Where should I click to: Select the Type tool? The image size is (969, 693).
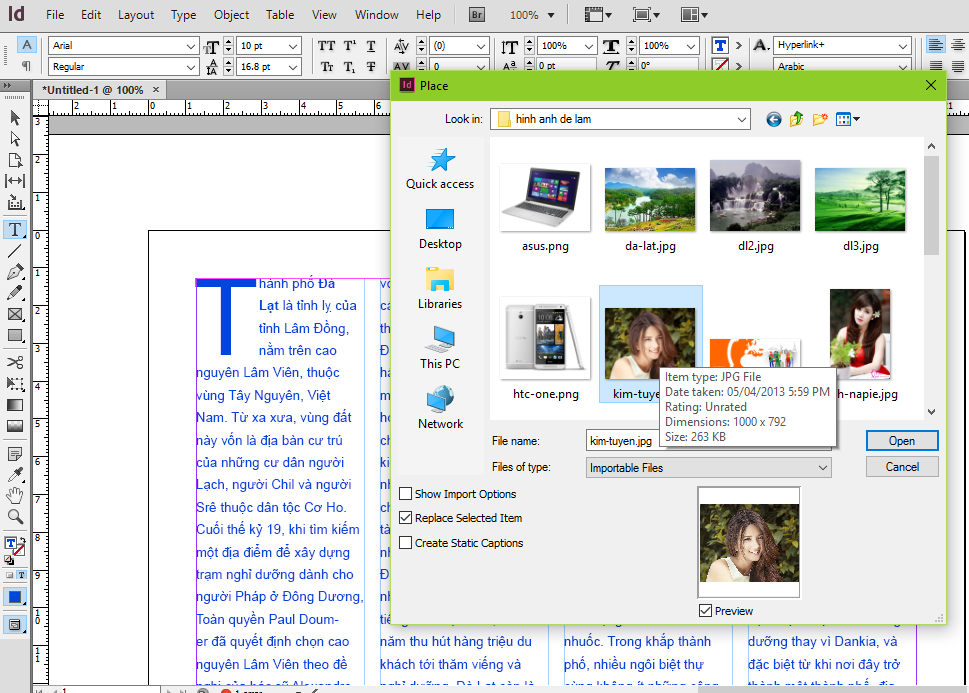tap(15, 229)
